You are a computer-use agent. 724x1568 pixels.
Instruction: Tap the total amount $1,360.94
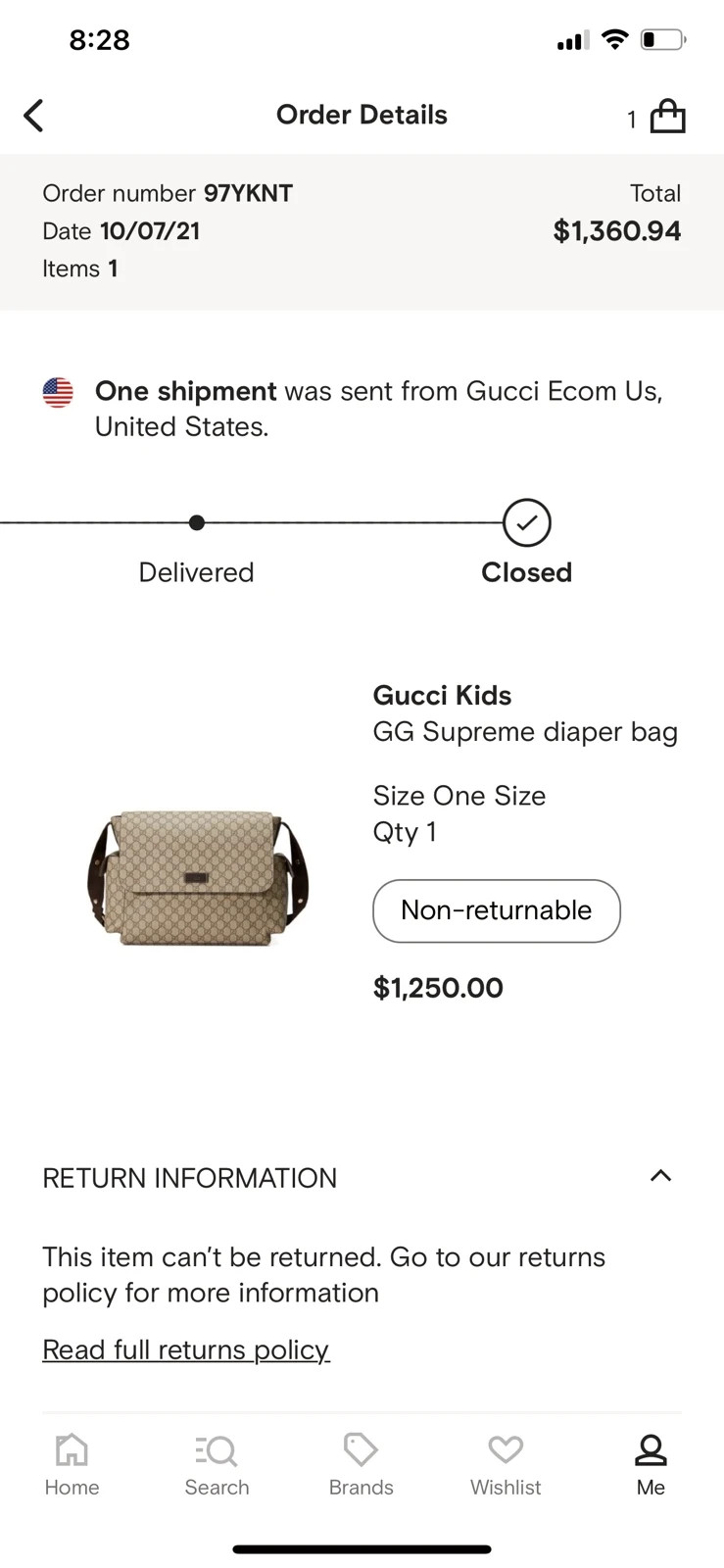tap(617, 231)
